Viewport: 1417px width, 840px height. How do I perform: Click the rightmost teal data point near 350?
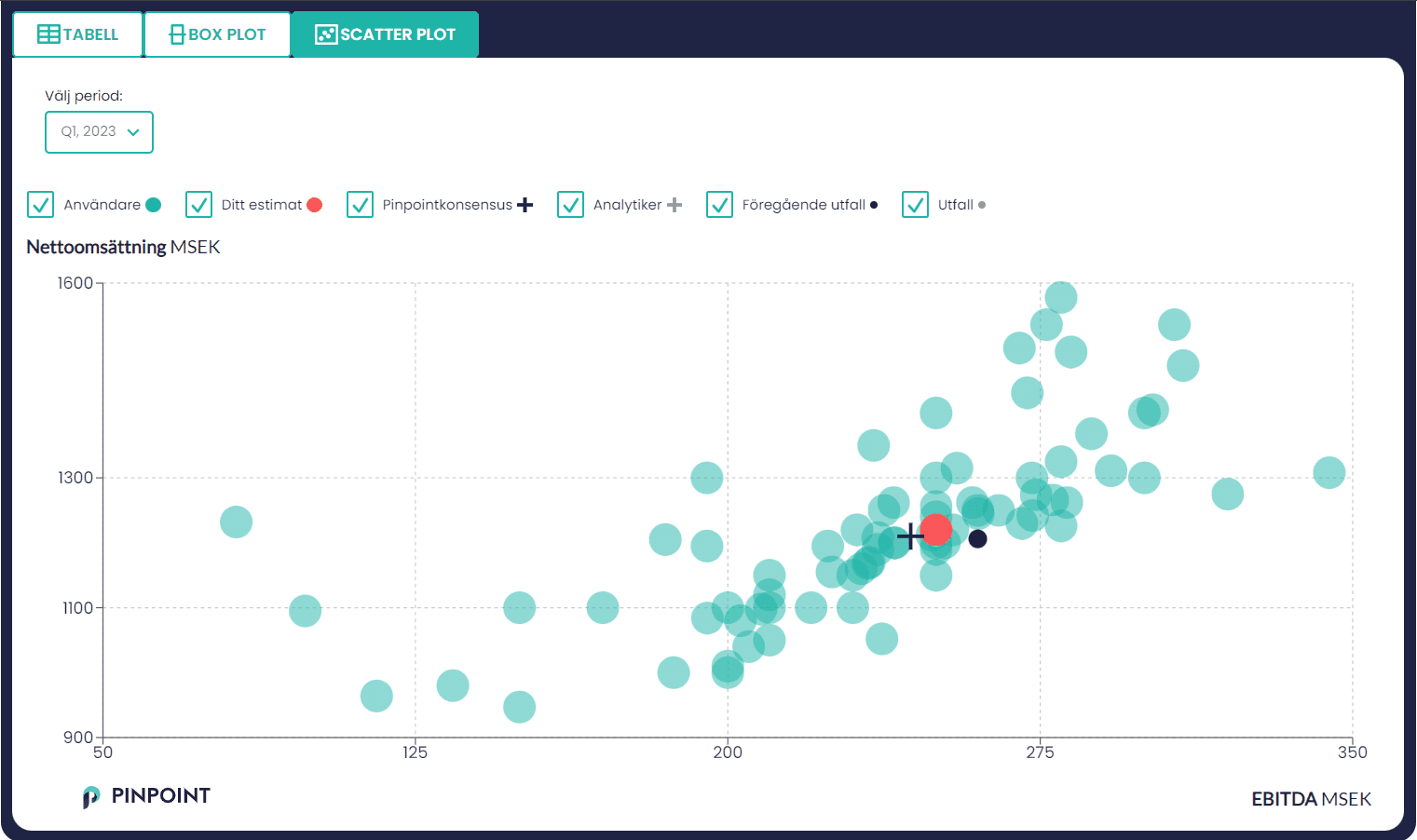[1328, 472]
